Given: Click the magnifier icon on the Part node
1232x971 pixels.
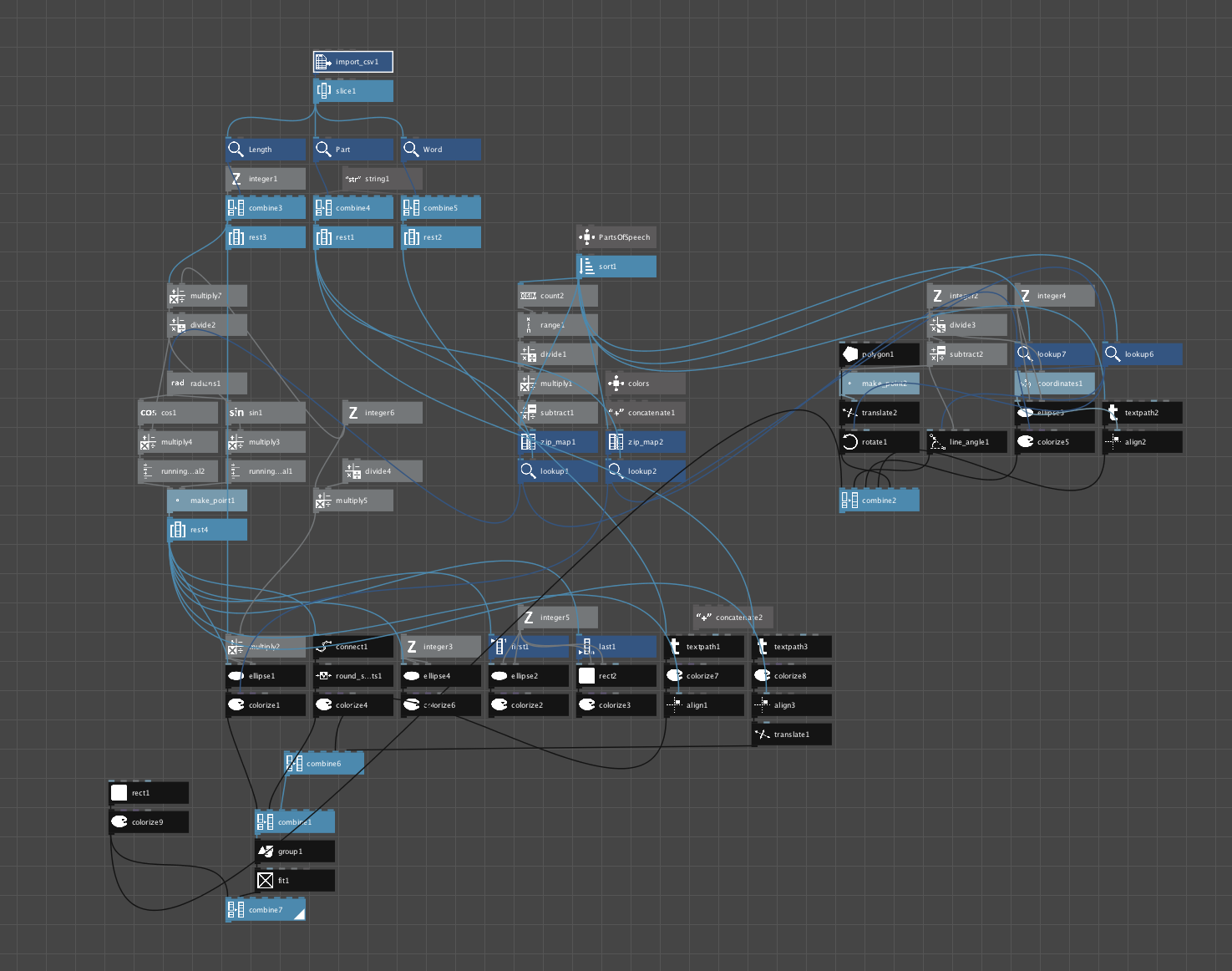Looking at the screenshot, I should pyautogui.click(x=323, y=150).
